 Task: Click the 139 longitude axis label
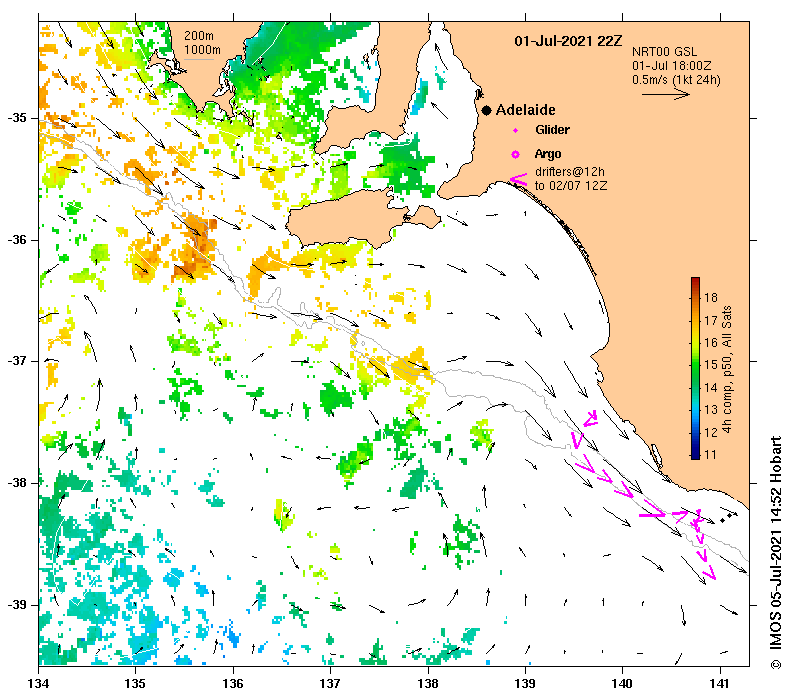(525, 683)
